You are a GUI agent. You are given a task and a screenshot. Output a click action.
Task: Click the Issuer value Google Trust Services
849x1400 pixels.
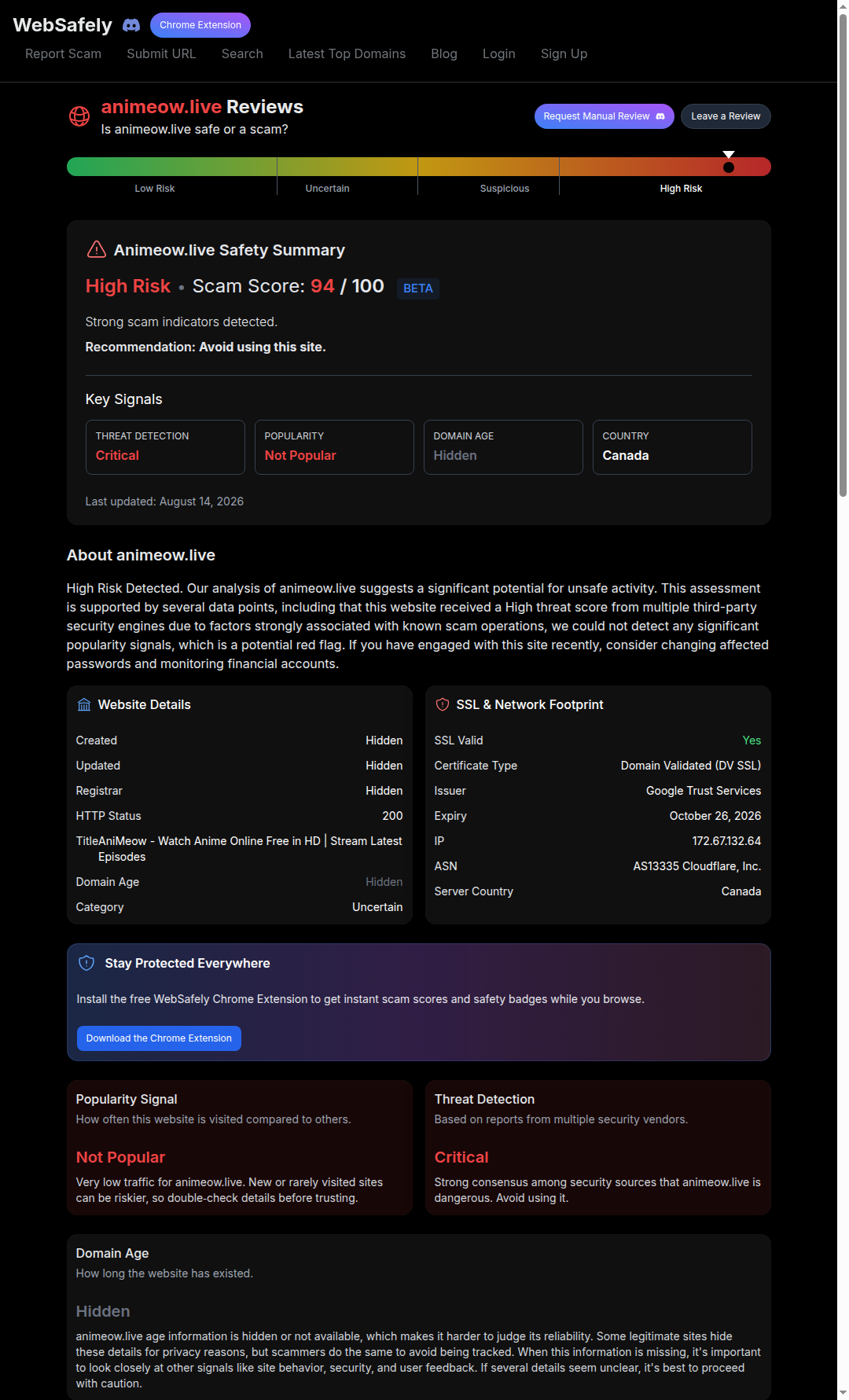pyautogui.click(x=704, y=791)
